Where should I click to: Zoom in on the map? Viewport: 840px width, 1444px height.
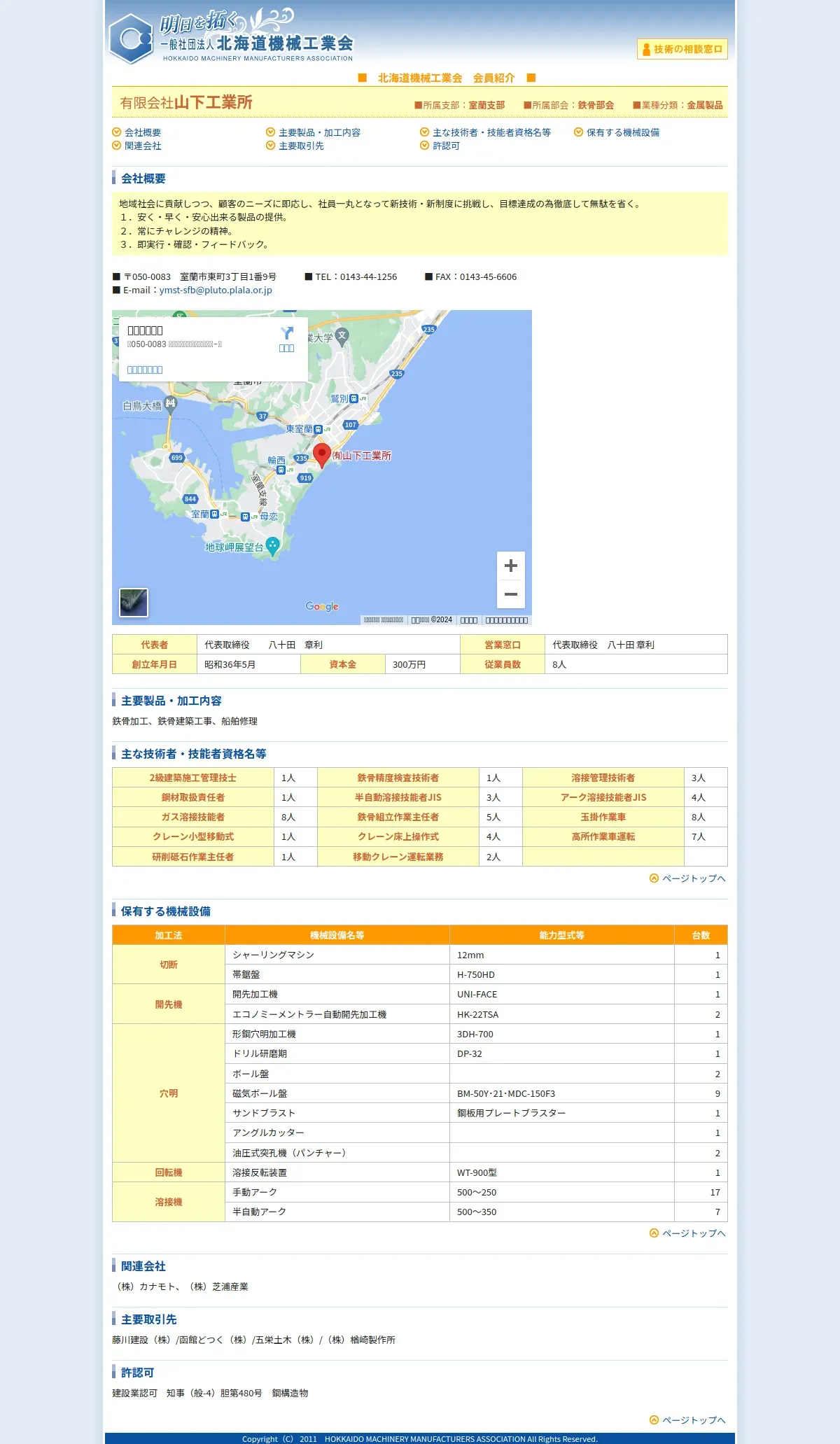(x=511, y=566)
